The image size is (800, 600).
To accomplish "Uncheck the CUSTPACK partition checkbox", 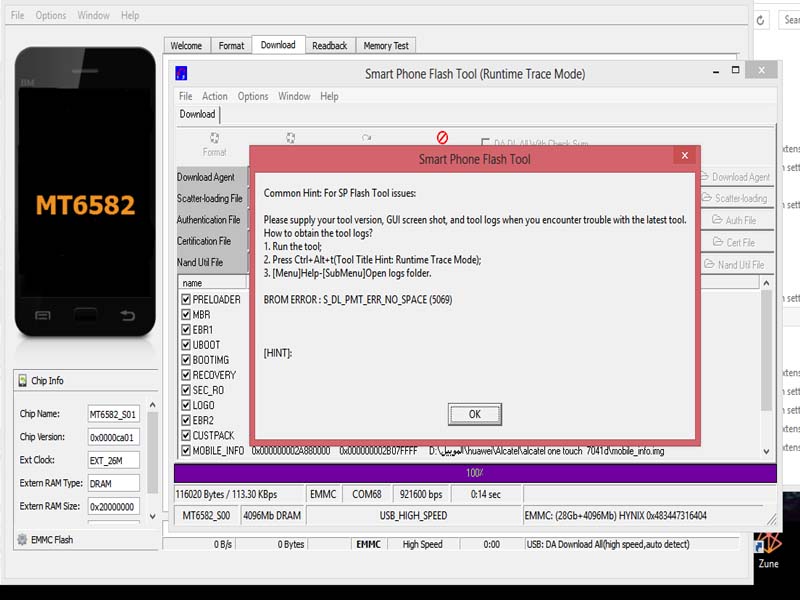I will click(x=186, y=435).
